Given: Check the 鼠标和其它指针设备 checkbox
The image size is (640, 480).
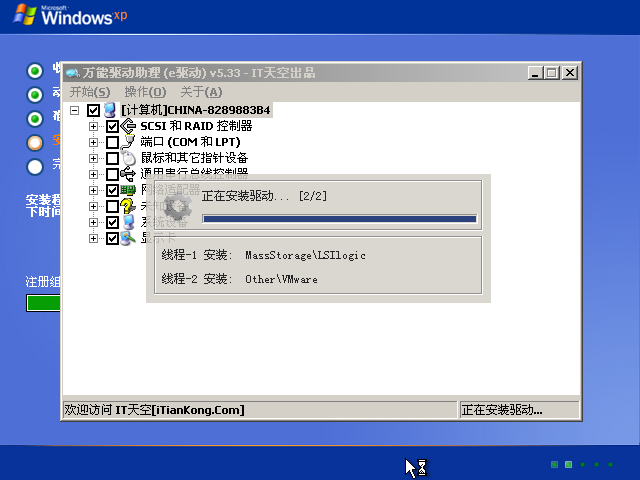Looking at the screenshot, I should [x=112, y=158].
